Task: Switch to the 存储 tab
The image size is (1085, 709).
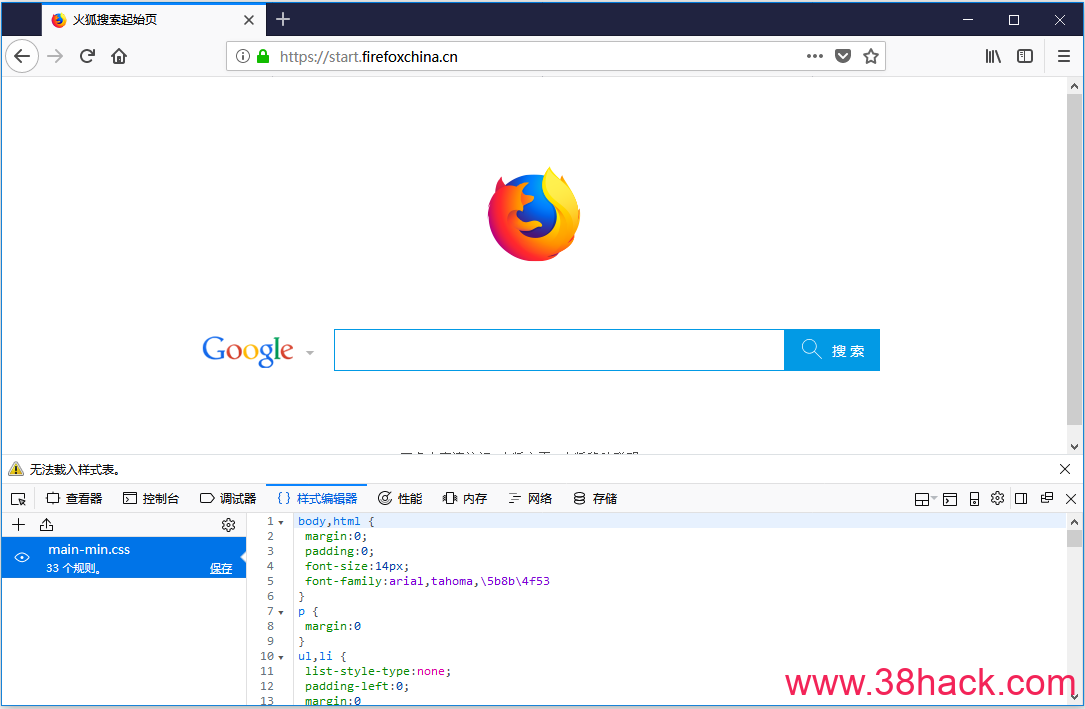Action: pyautogui.click(x=595, y=499)
